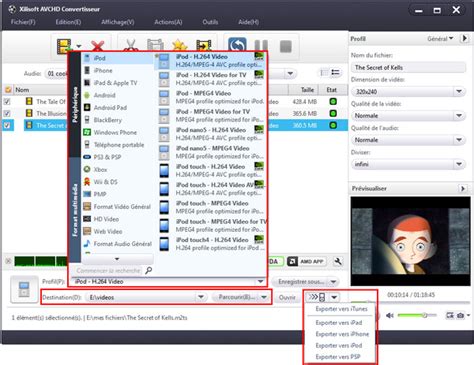Image resolution: width=474 pixels, height=365 pixels.
Task: Mute audio with the speaker icon
Action: (x=390, y=315)
